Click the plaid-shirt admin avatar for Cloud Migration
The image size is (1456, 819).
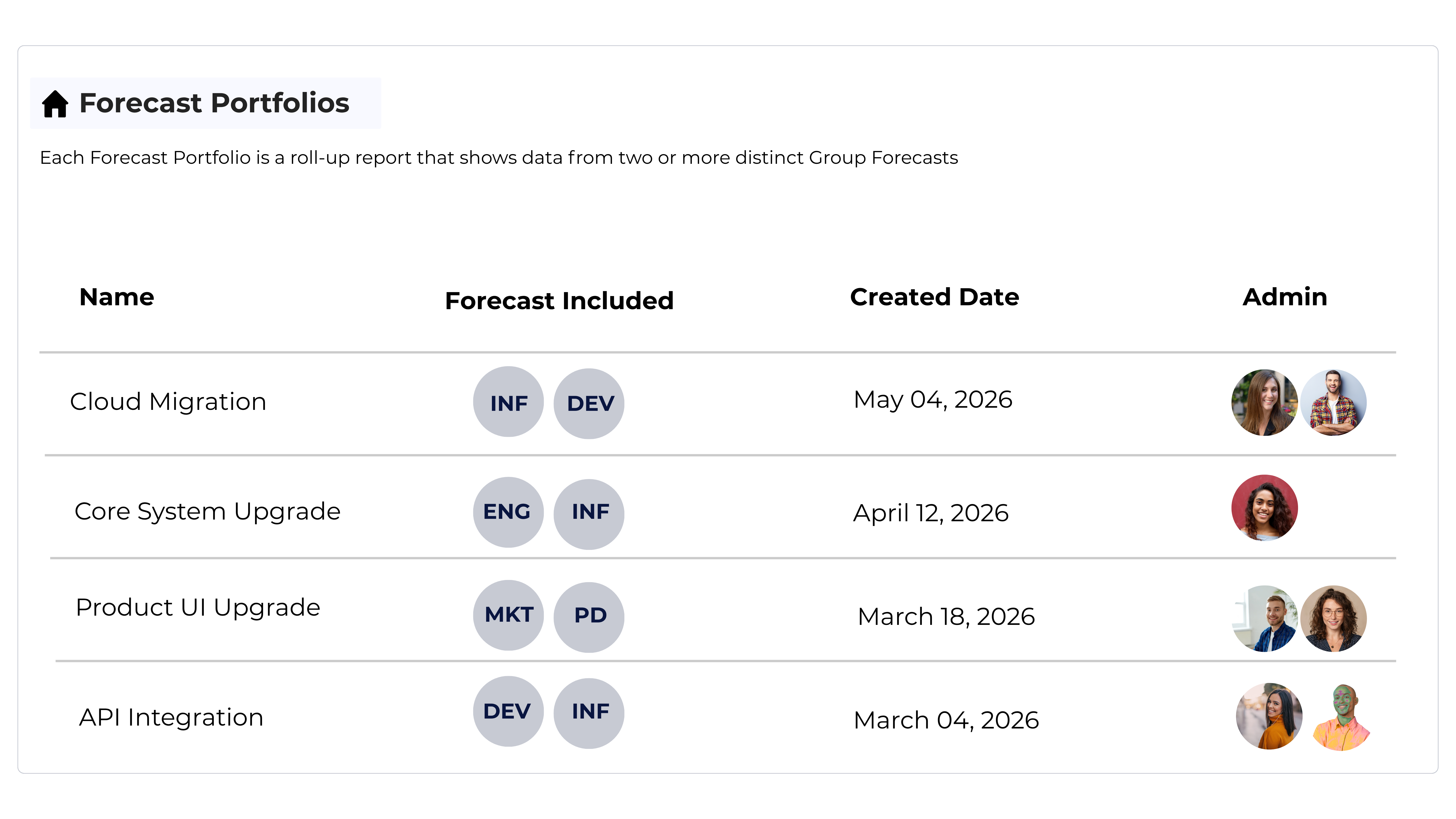coord(1333,402)
